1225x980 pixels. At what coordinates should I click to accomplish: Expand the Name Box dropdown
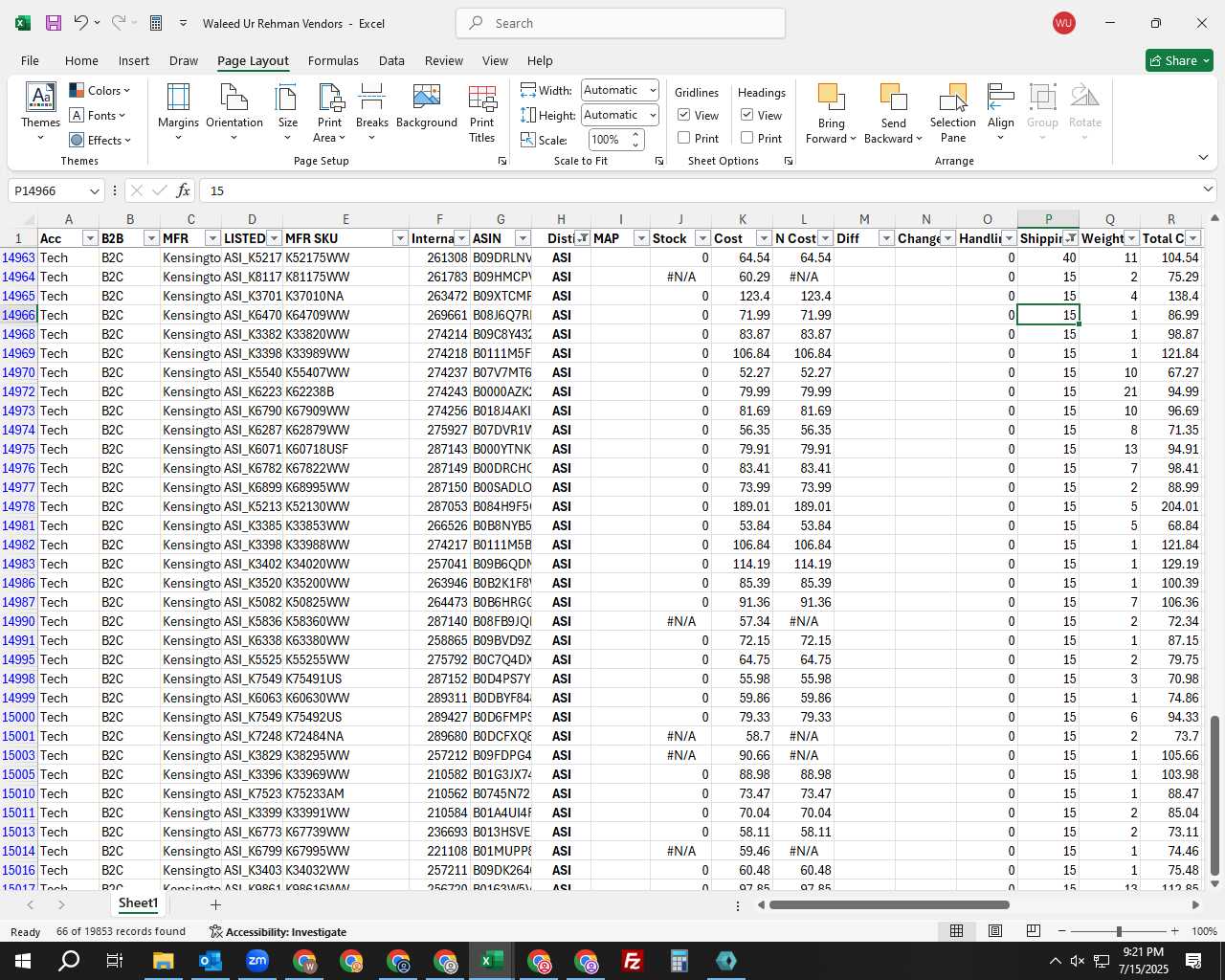tap(94, 190)
